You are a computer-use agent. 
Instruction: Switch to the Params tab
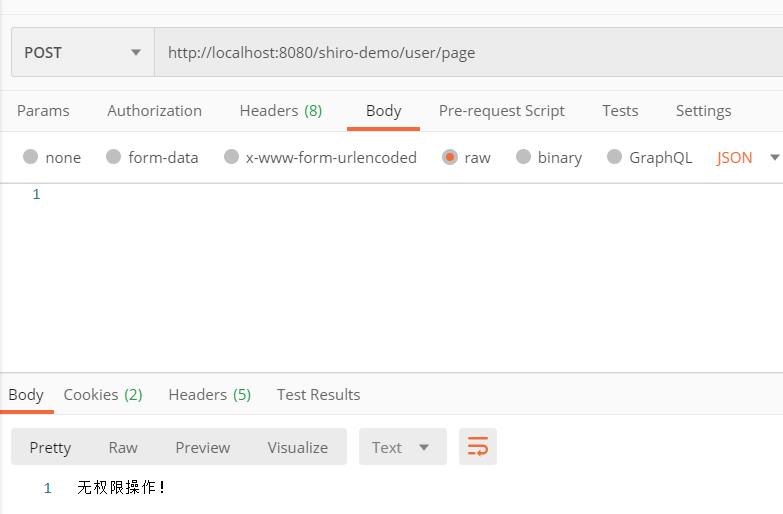(43, 111)
